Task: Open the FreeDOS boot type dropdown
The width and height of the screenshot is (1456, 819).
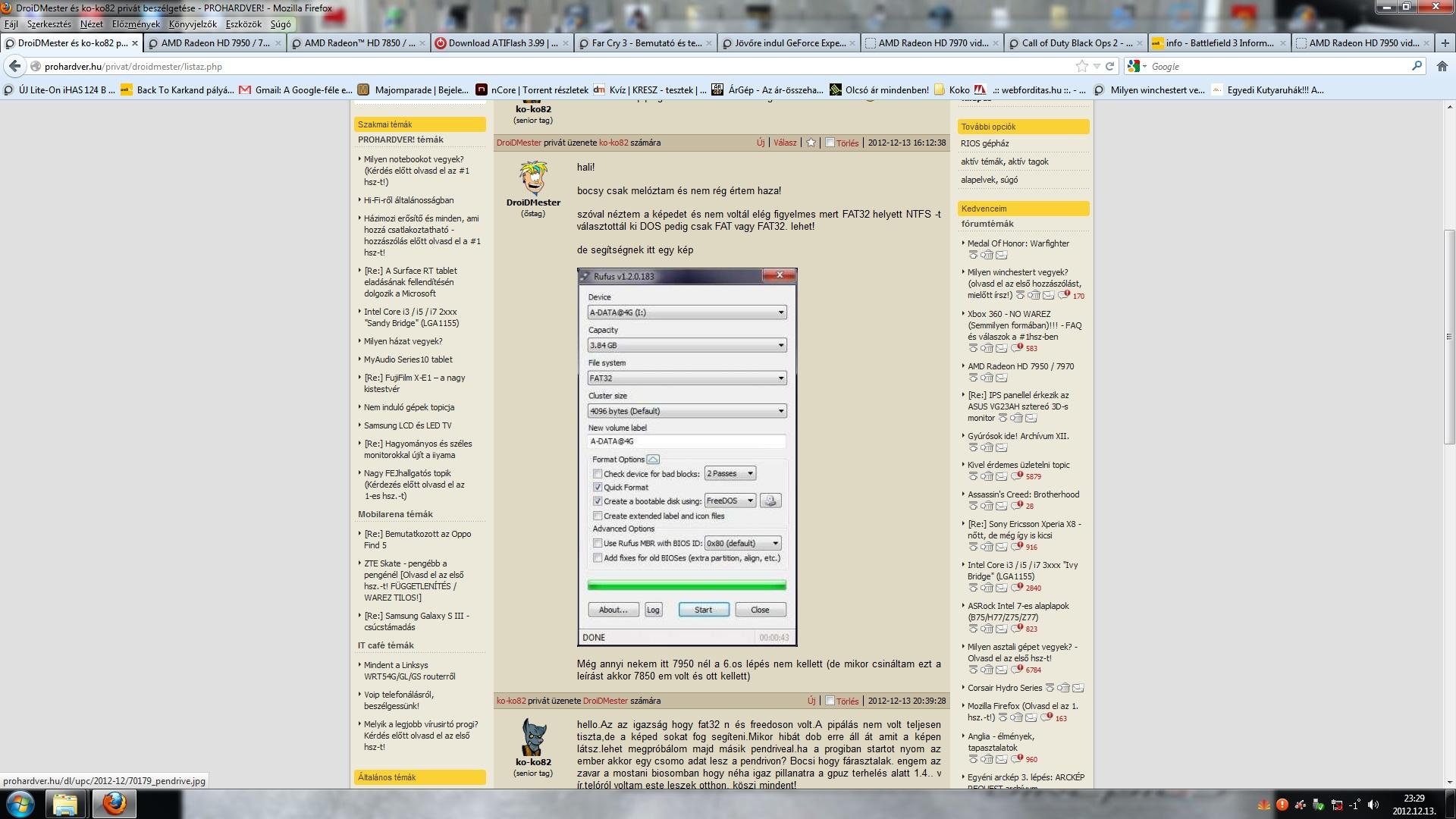Action: 730,500
